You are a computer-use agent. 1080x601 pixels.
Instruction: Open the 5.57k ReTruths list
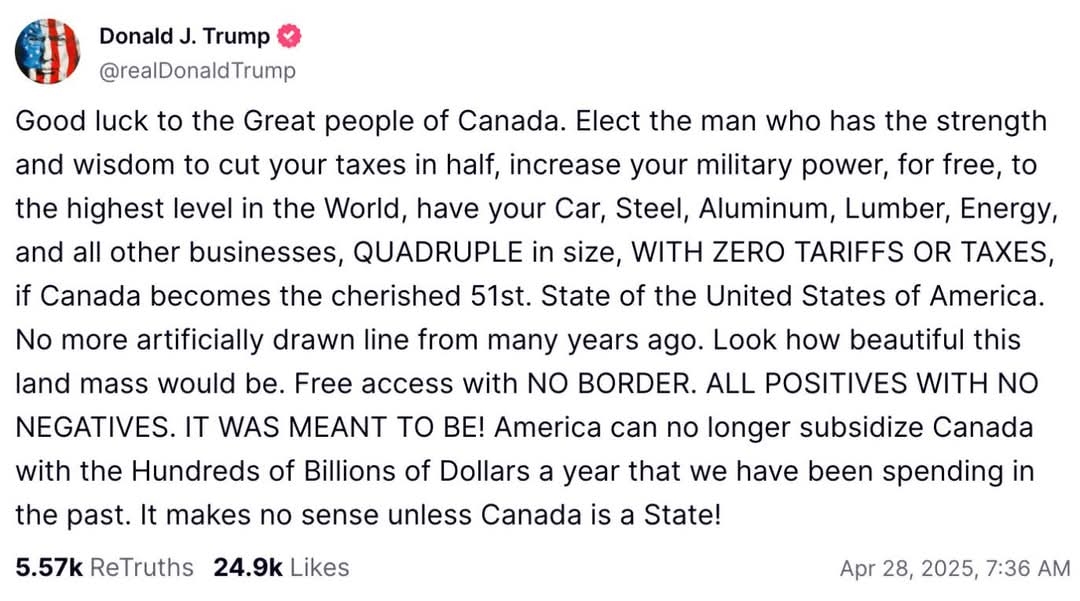pos(105,568)
